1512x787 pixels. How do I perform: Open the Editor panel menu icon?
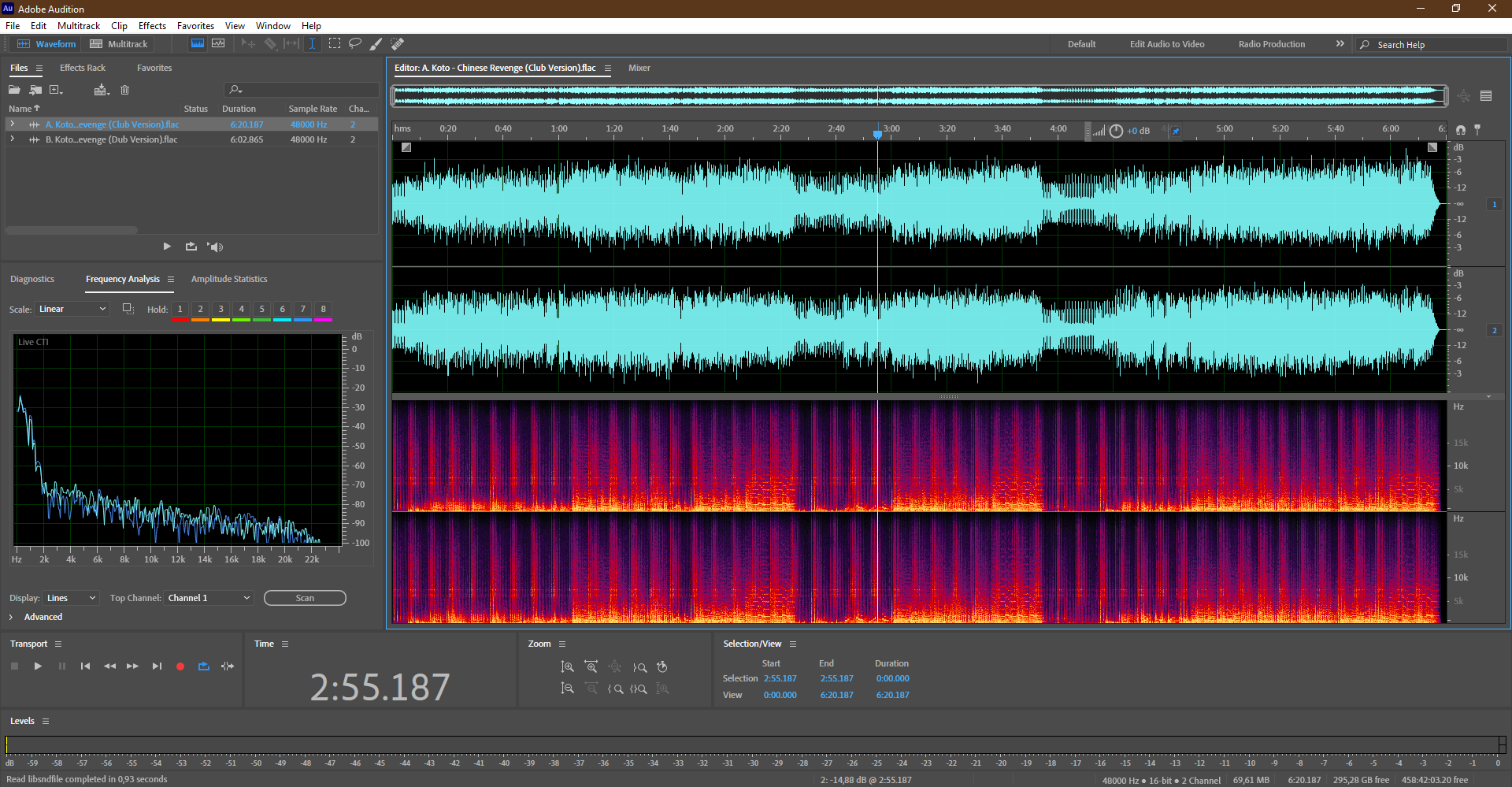click(608, 69)
